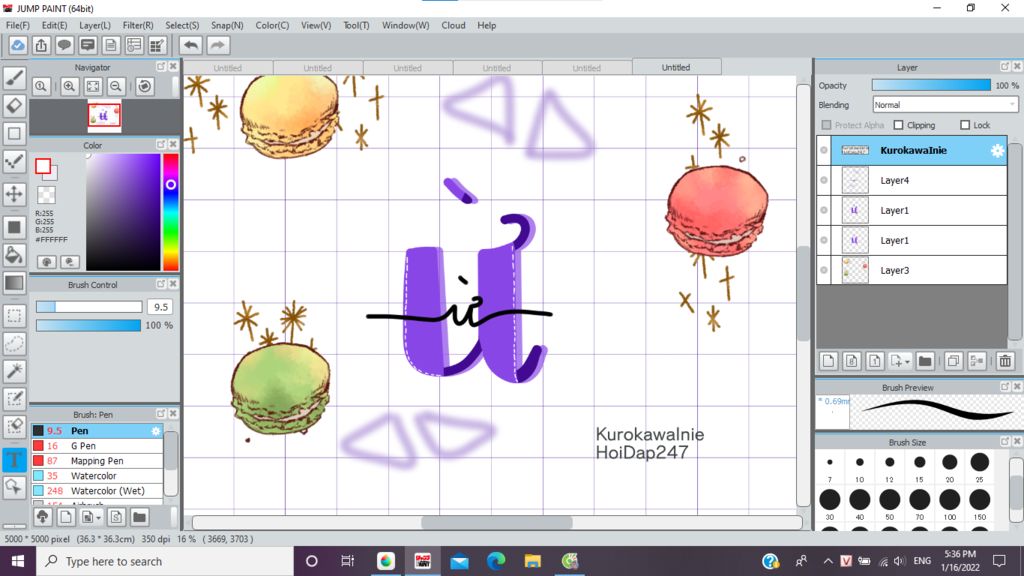Click the Redo arrow
The image size is (1024, 576).
(217, 45)
